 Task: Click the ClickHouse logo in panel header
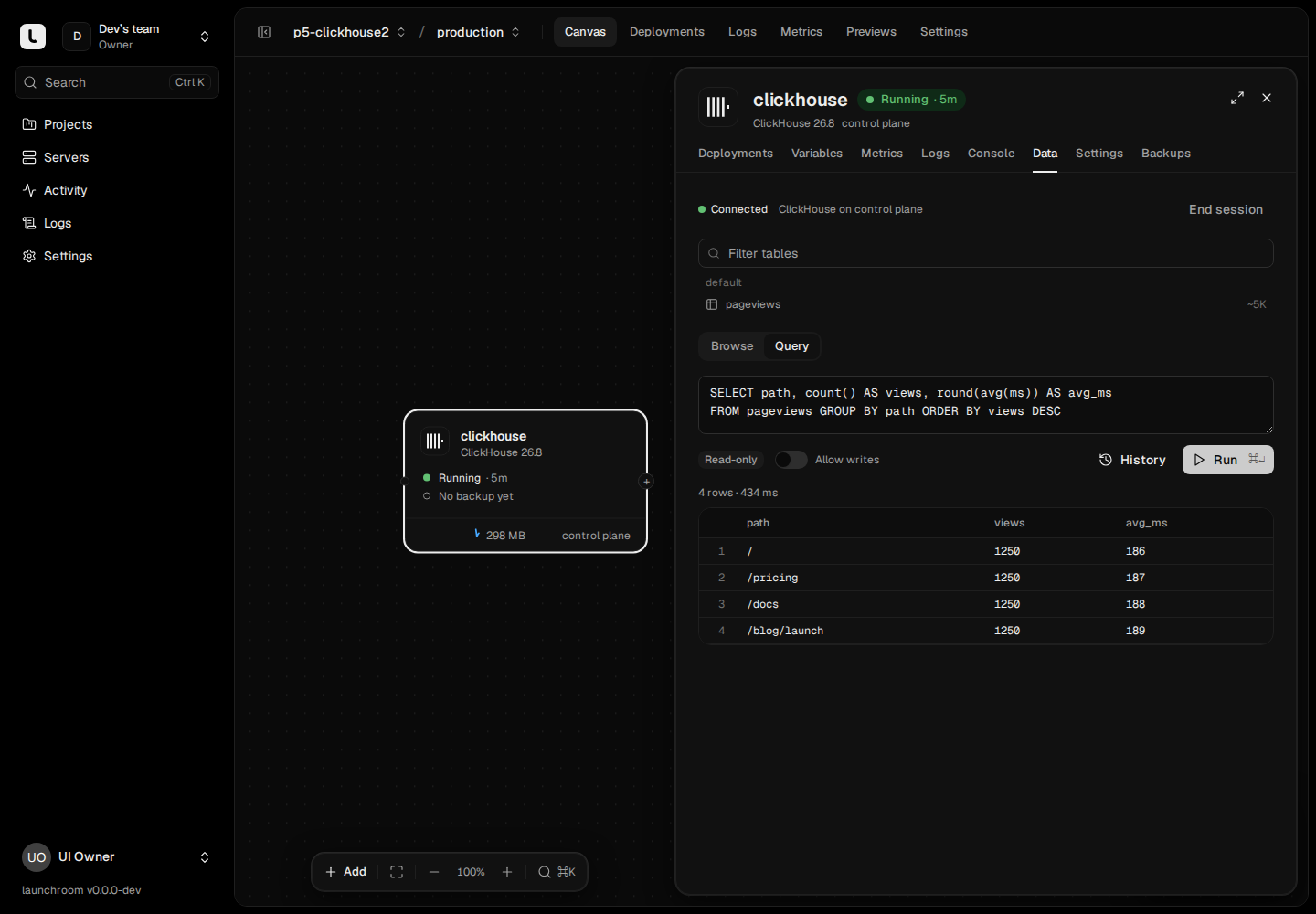pos(718,107)
